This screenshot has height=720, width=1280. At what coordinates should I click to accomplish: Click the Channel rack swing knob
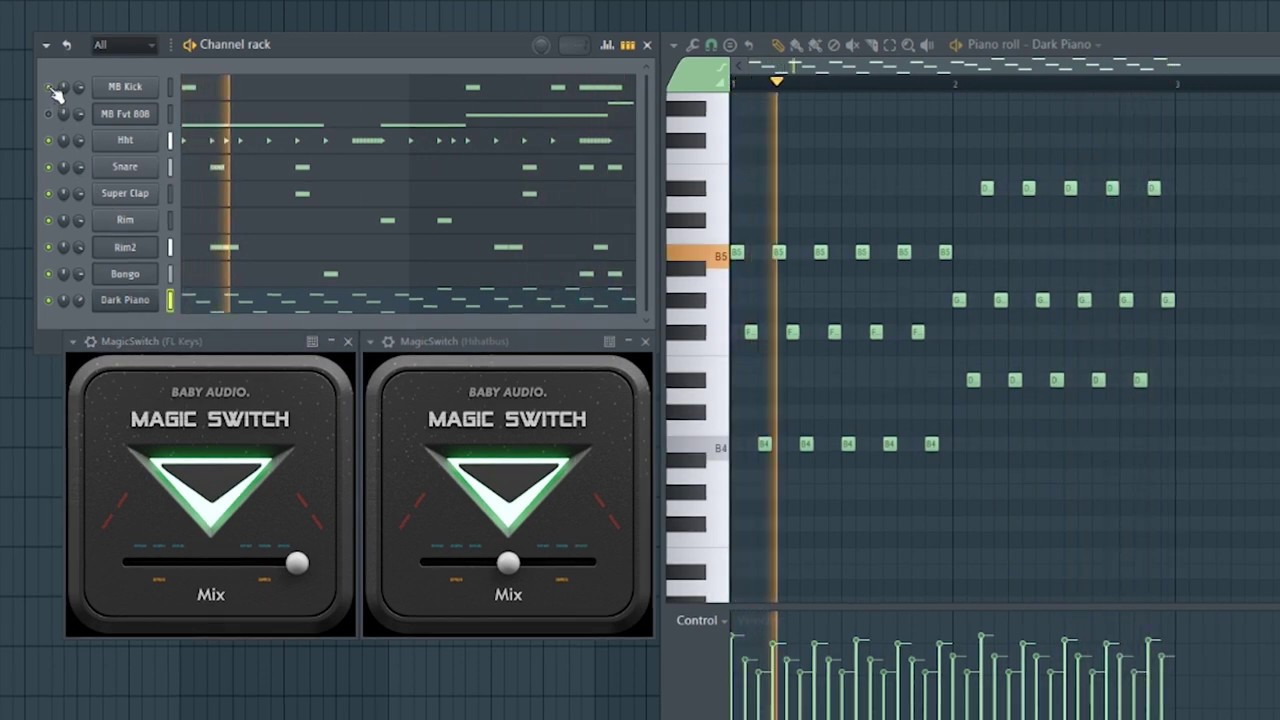point(541,45)
